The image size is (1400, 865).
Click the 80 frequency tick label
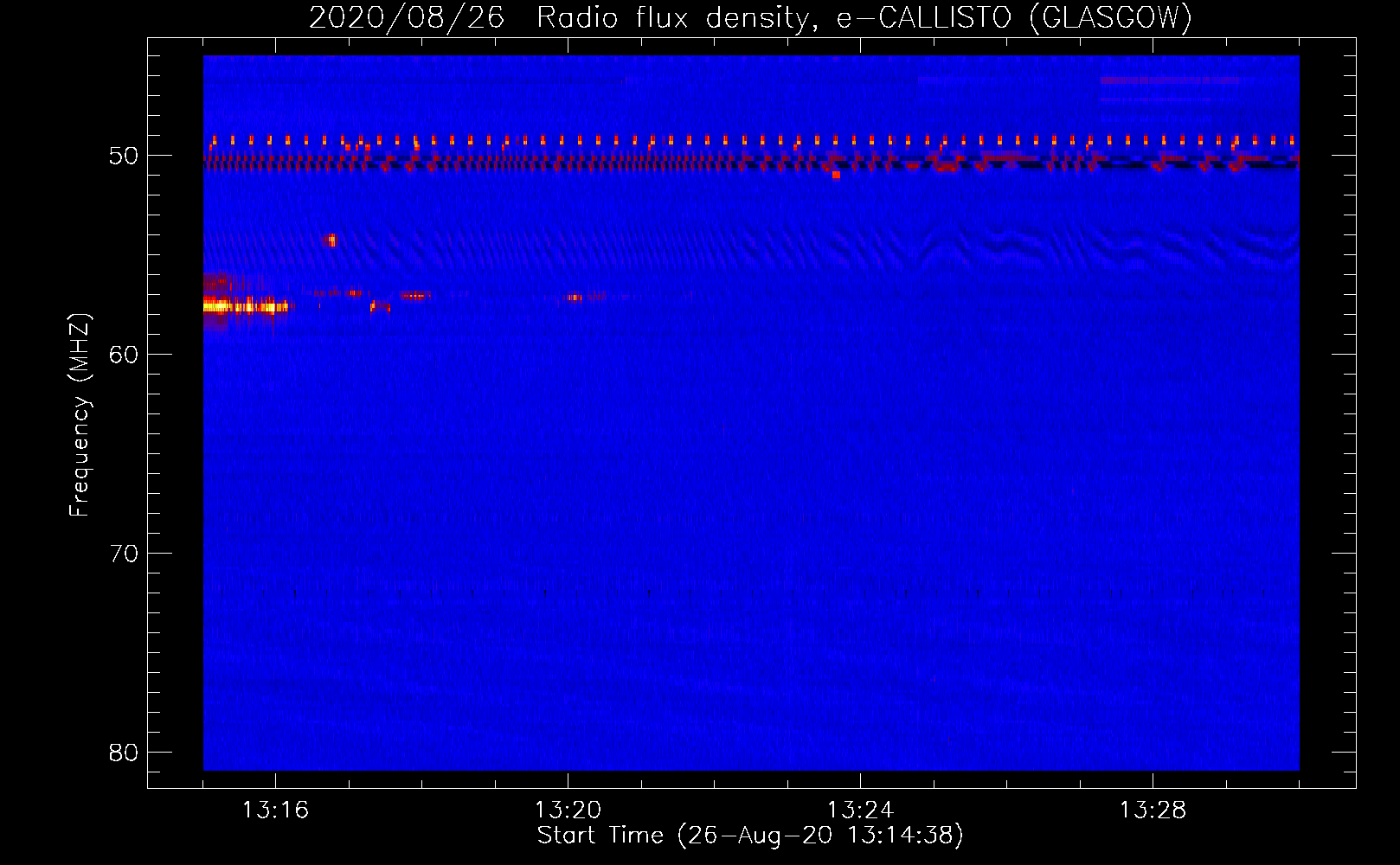124,753
